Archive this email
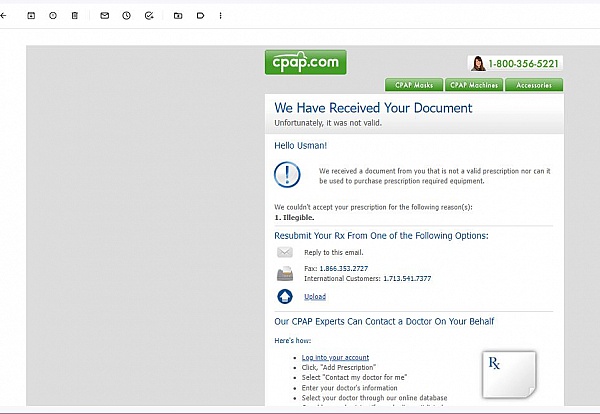The width and height of the screenshot is (600, 414). [31, 16]
